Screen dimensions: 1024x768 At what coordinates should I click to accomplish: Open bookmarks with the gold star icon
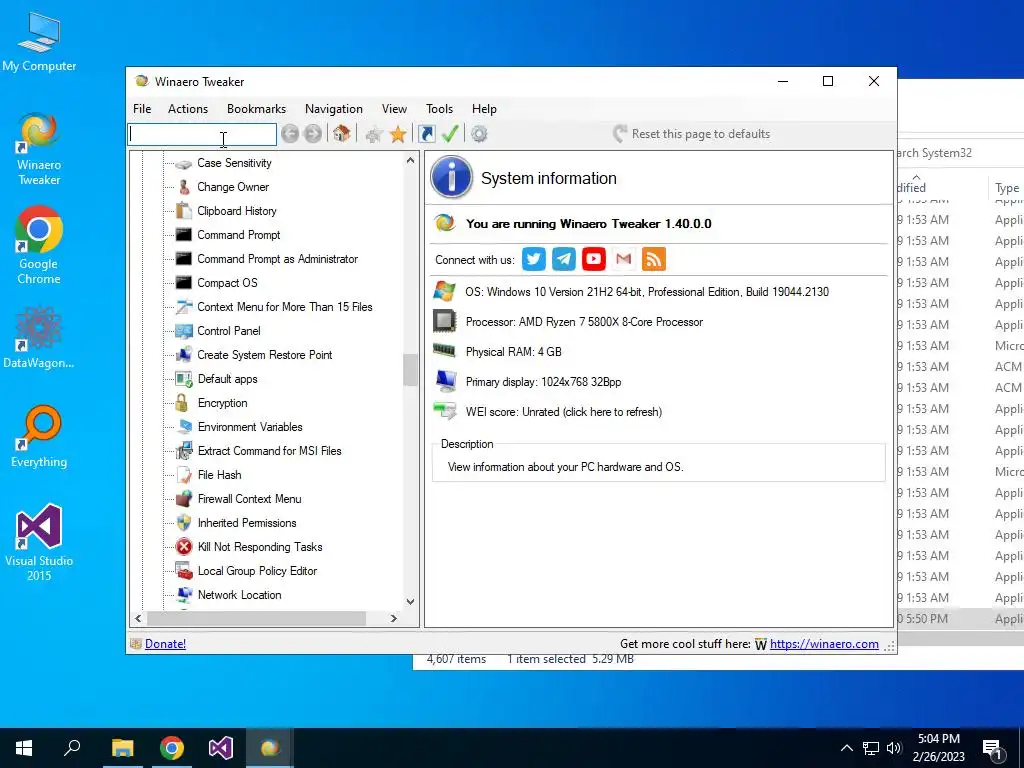tap(398, 134)
